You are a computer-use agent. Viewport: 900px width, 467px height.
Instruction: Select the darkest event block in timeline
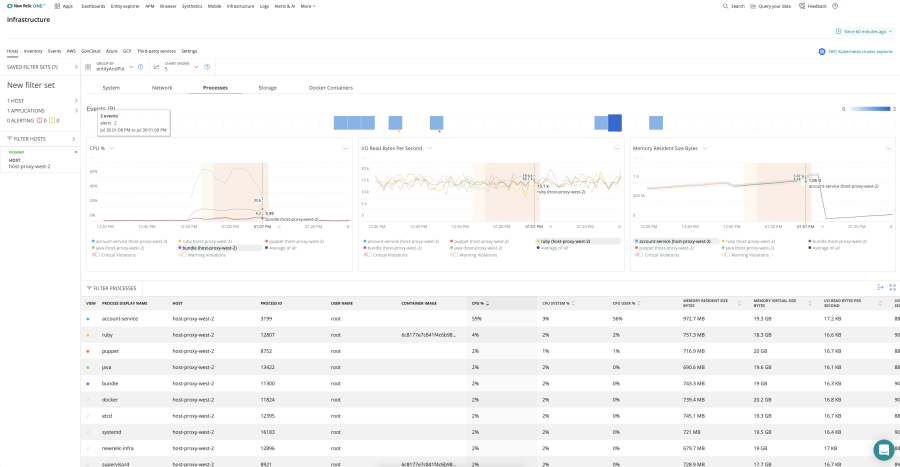click(615, 122)
